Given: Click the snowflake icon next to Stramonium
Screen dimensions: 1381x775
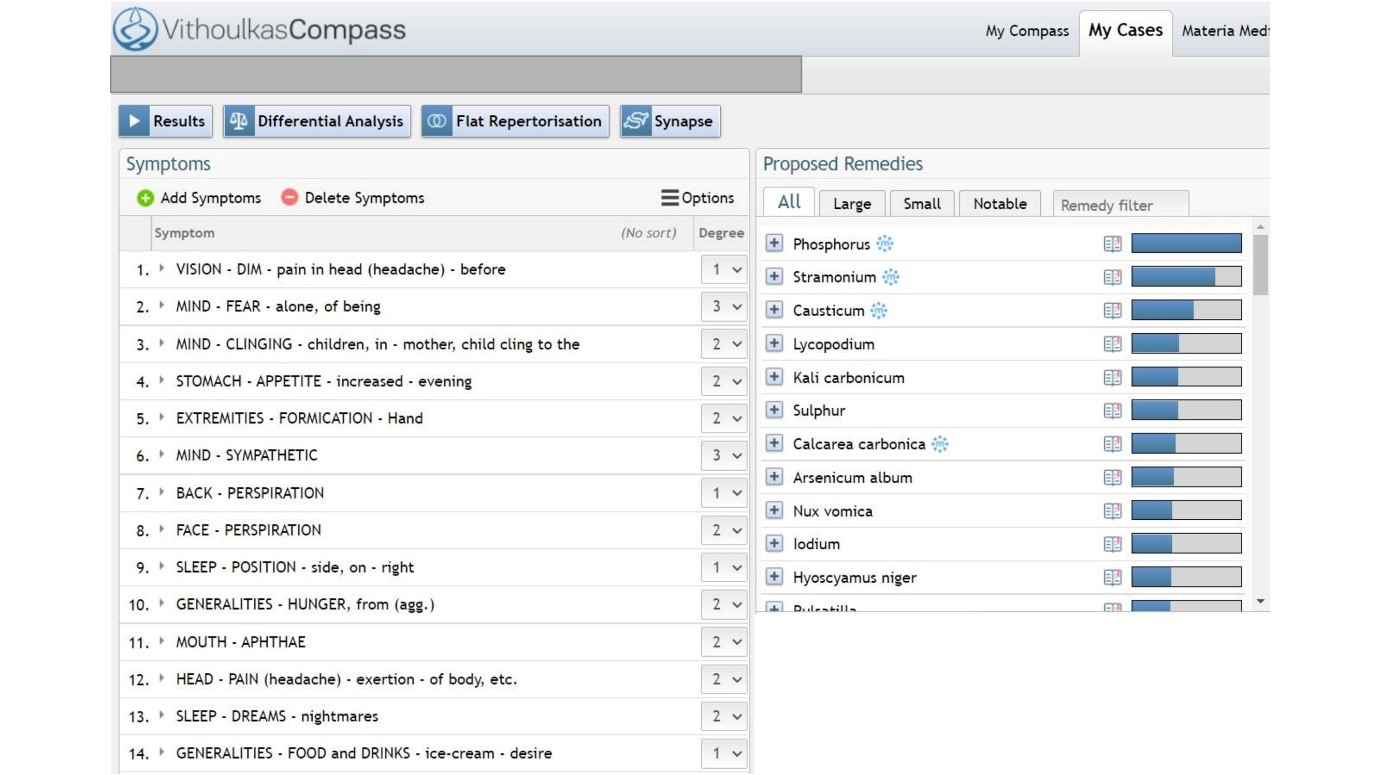Looking at the screenshot, I should (x=891, y=277).
